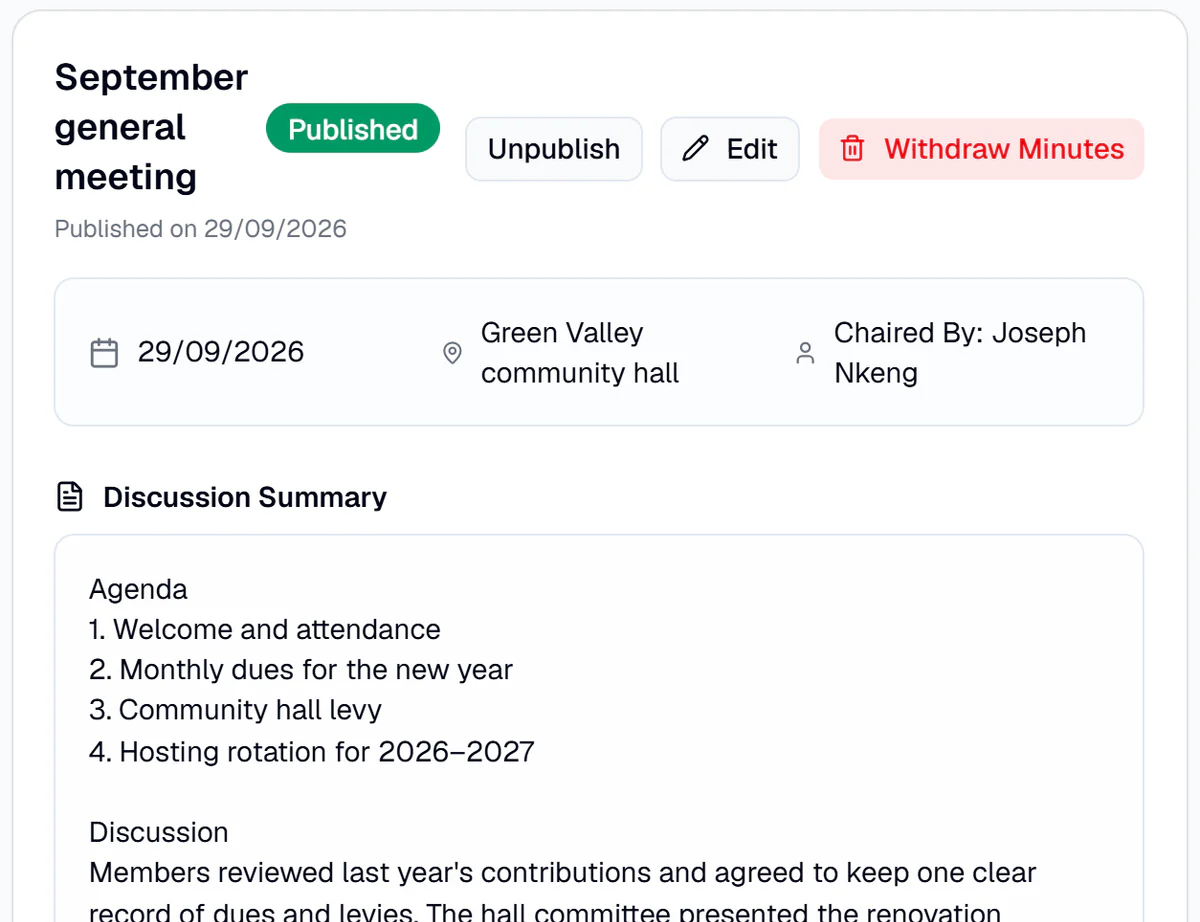Click the 'Discussion Summary' heading
Image resolution: width=1200 pixels, height=922 pixels.
[x=245, y=497]
